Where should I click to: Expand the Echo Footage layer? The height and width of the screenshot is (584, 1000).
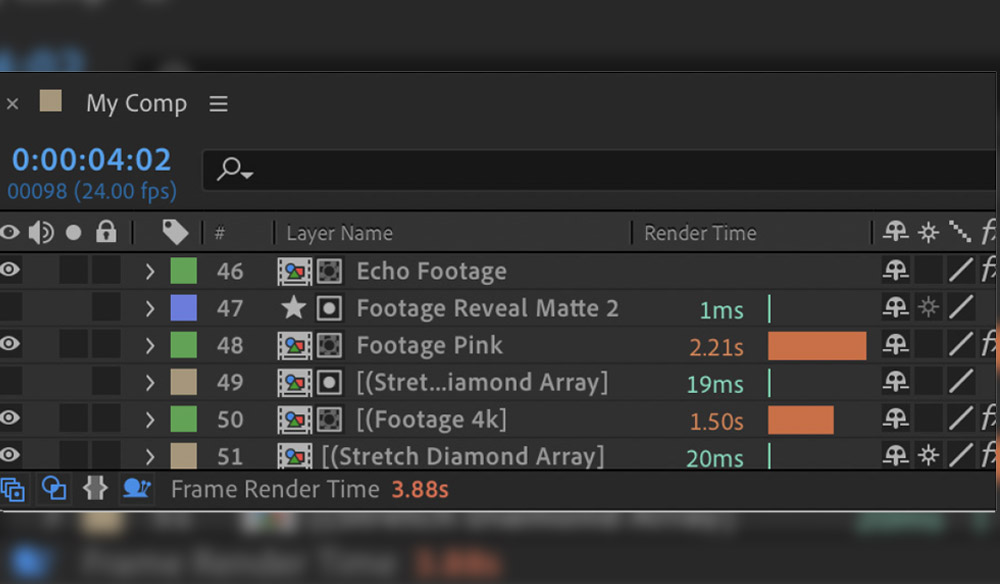pyautogui.click(x=148, y=270)
